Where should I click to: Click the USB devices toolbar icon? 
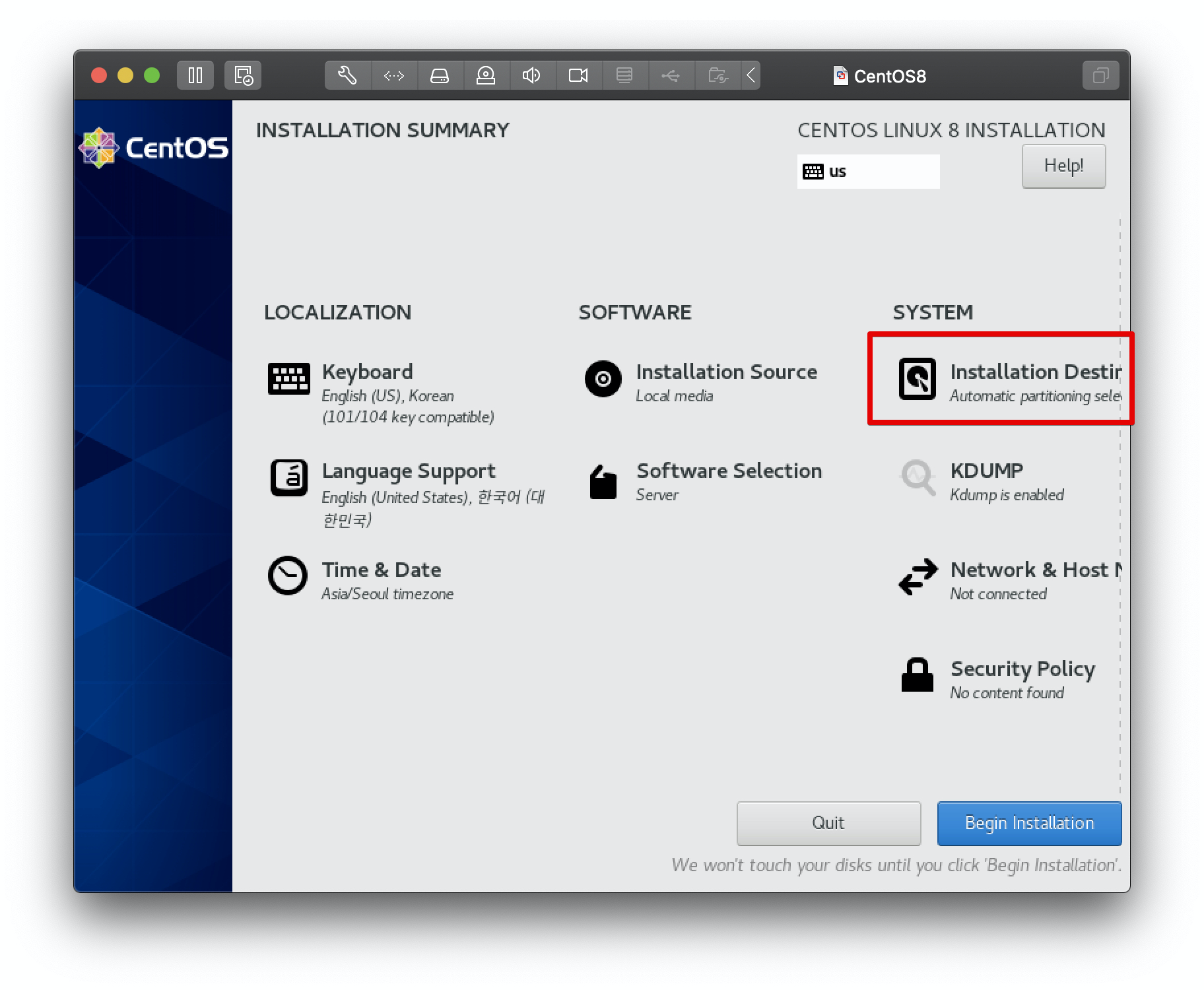[671, 75]
